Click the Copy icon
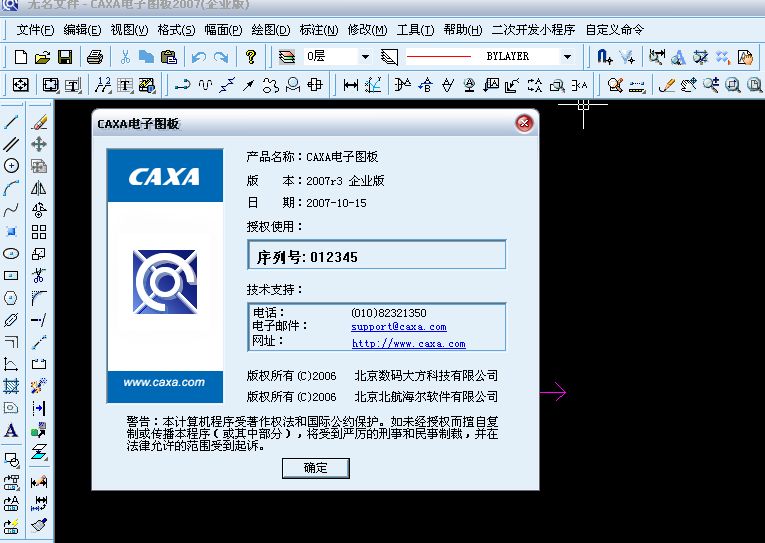 pyautogui.click(x=146, y=57)
